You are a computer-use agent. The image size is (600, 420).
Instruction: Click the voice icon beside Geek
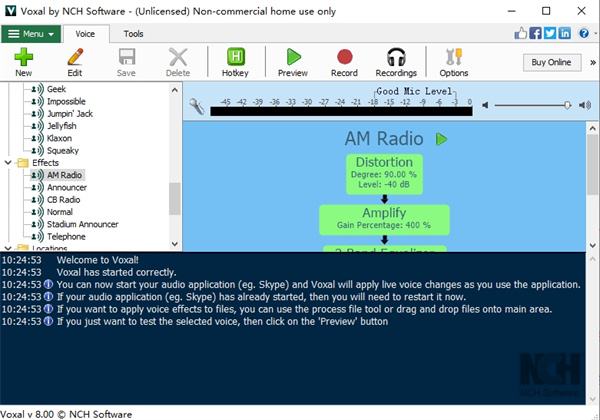(x=38, y=89)
